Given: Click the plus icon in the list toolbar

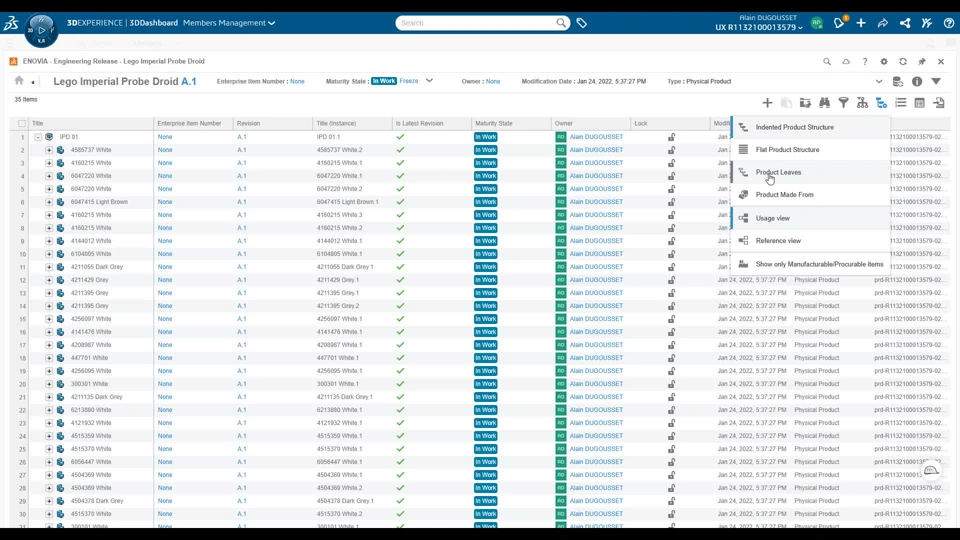Looking at the screenshot, I should (767, 103).
